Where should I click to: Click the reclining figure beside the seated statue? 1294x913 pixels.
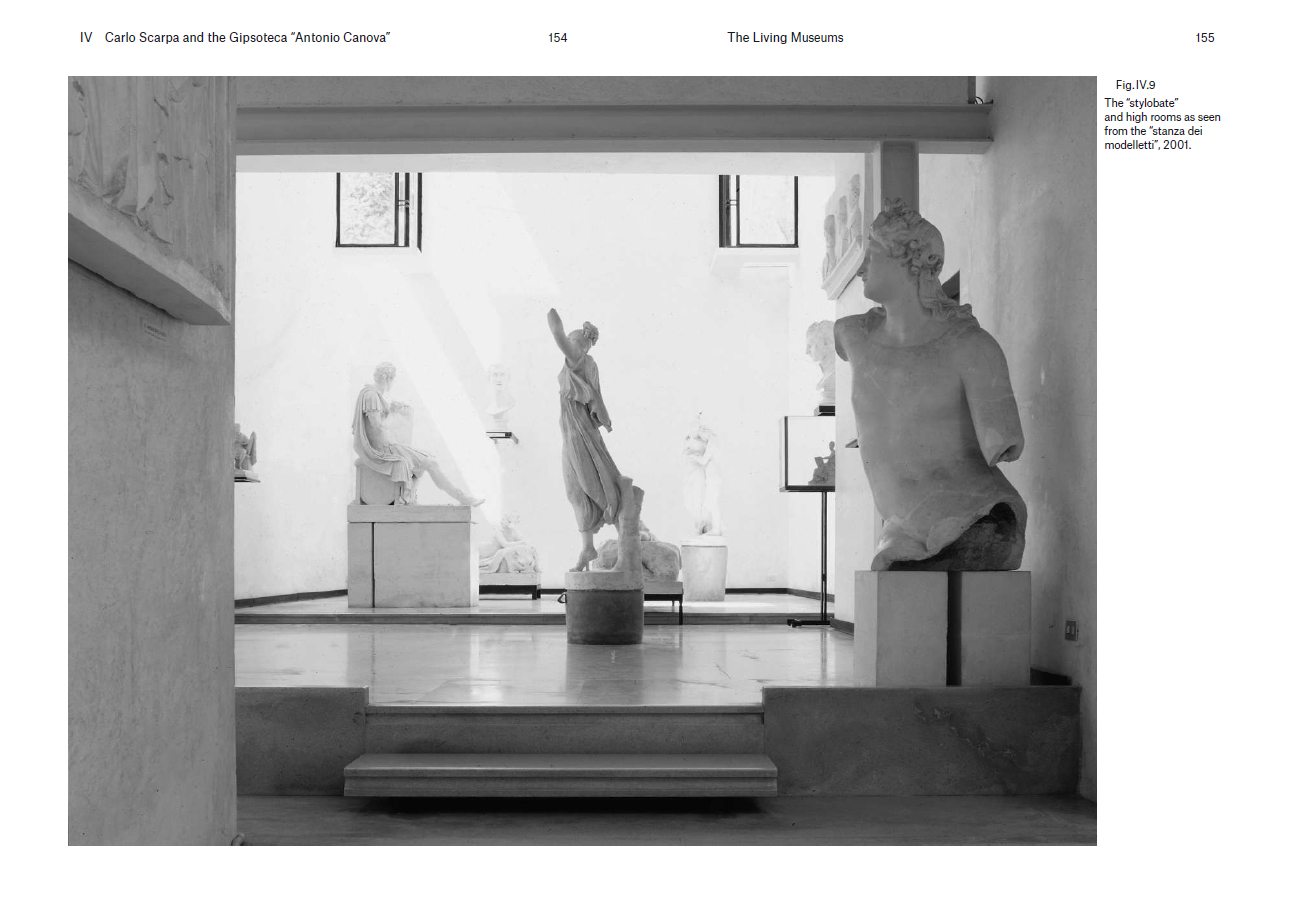pos(508,548)
